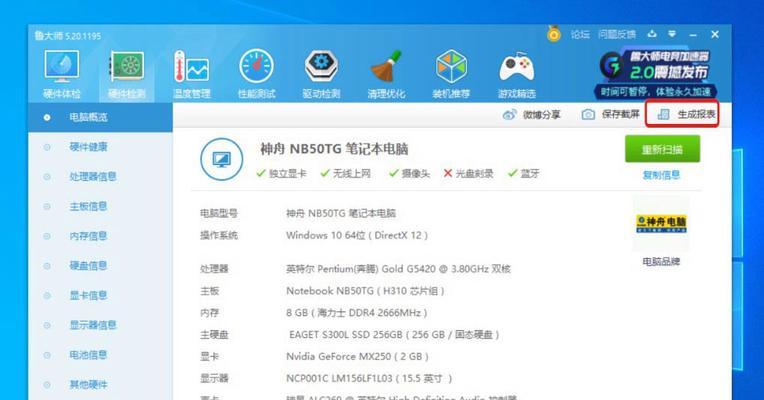764x400 pixels.
Task: Click 论坛 forum link
Action: click(x=580, y=34)
